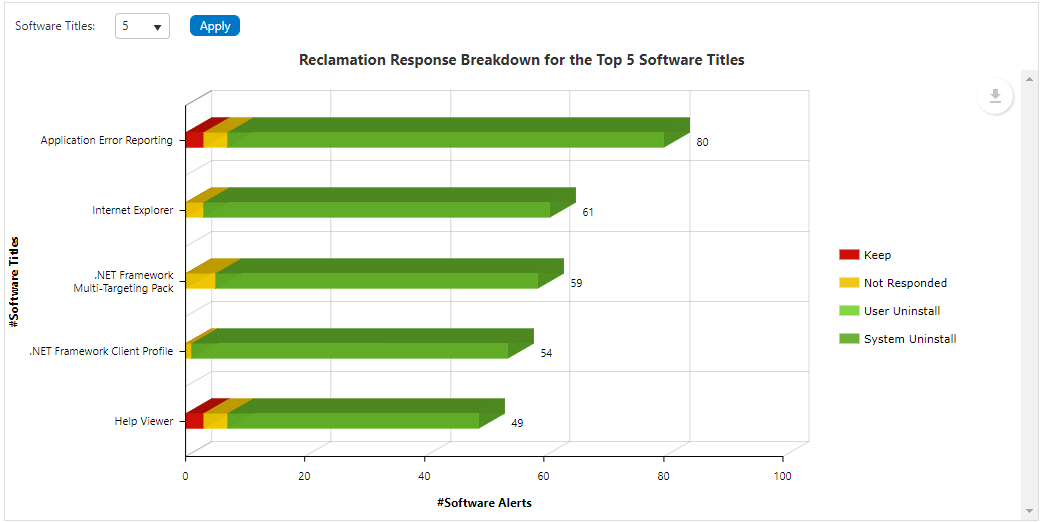Click the Help Viewer red Keep segment

point(194,421)
